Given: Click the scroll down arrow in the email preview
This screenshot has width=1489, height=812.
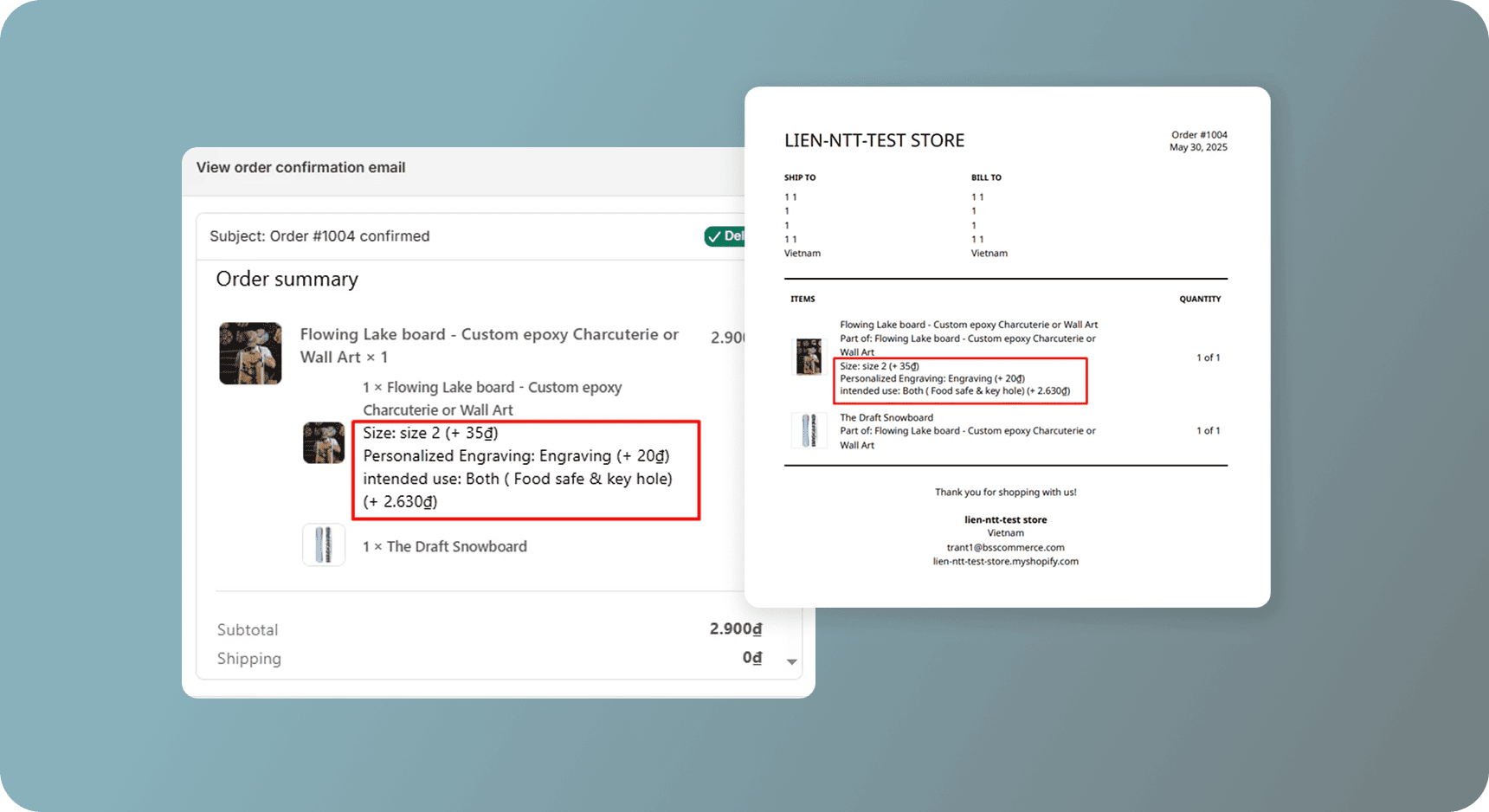Looking at the screenshot, I should [x=791, y=662].
